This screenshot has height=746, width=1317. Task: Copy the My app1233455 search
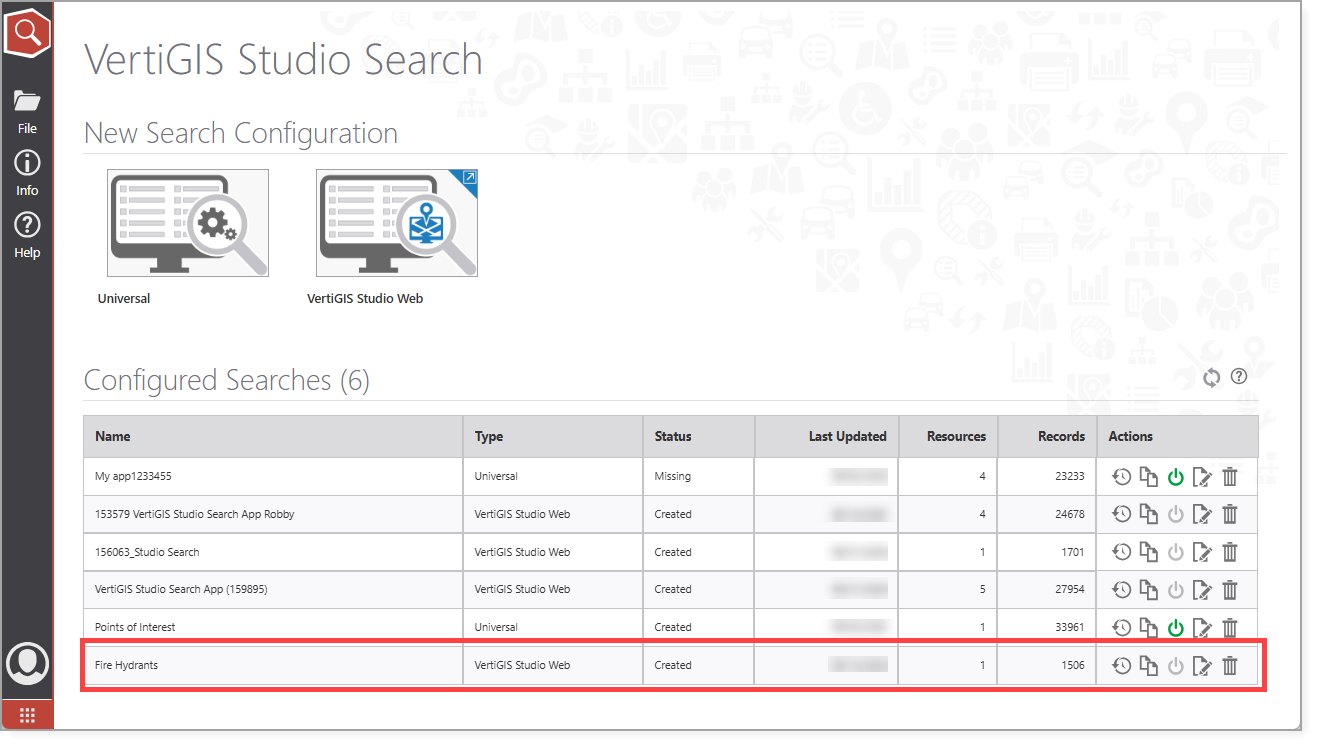[1149, 477]
